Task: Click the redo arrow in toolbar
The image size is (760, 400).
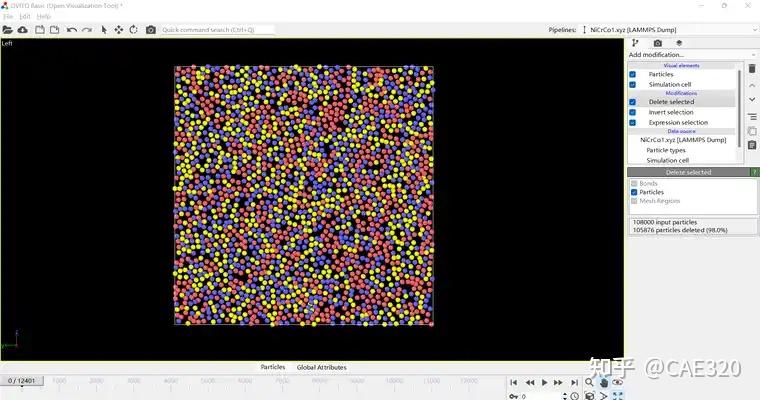Action: 87,30
